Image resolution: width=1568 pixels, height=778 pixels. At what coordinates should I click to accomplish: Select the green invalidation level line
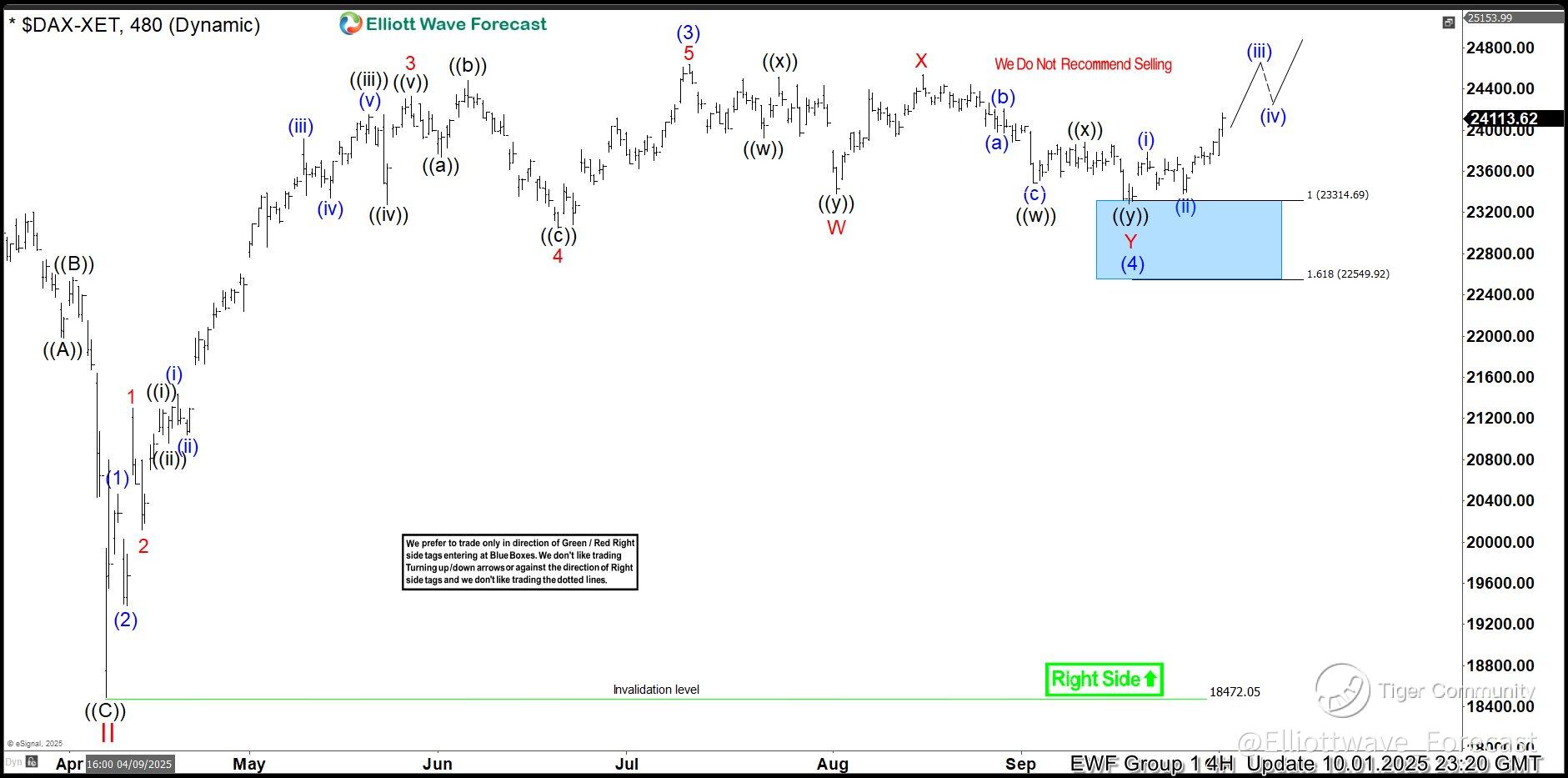[x=656, y=699]
